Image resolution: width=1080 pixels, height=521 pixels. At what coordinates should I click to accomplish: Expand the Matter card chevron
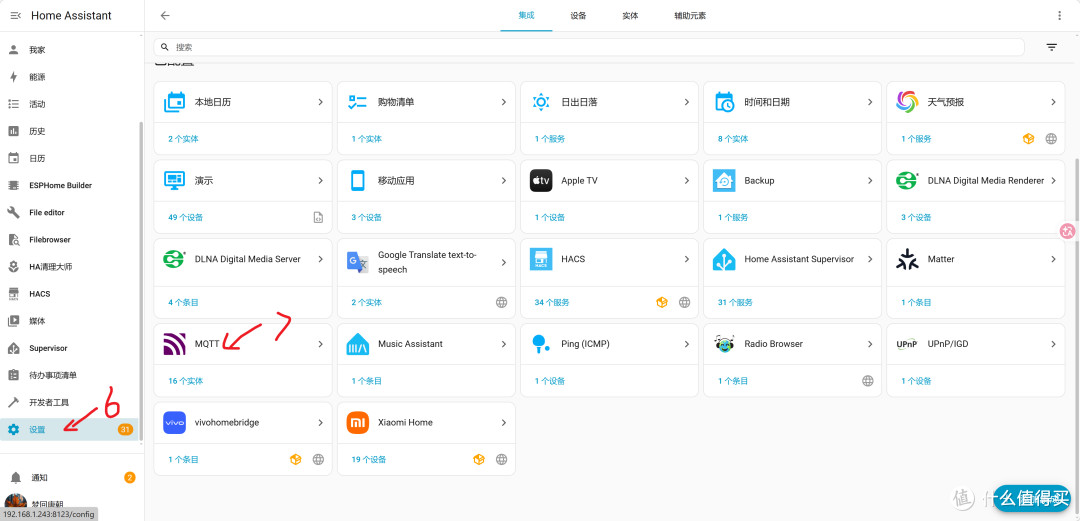click(x=1053, y=259)
